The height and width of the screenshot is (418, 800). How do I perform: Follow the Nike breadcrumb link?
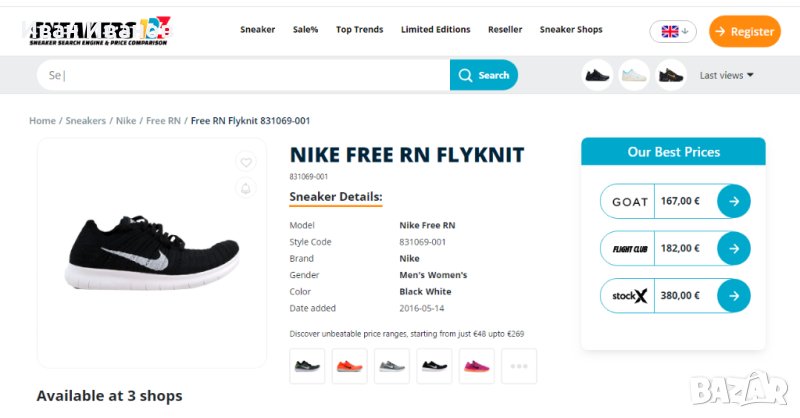(x=126, y=121)
